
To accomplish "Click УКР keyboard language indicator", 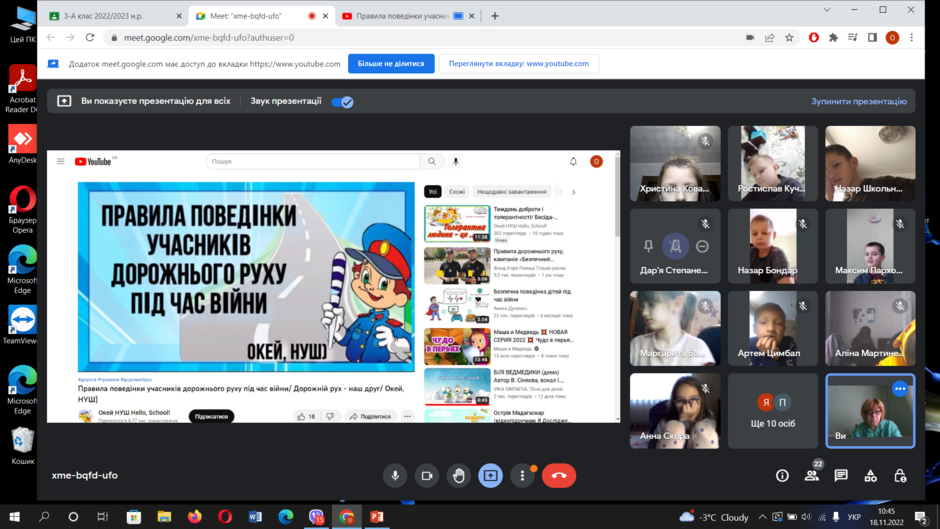I will coord(854,517).
